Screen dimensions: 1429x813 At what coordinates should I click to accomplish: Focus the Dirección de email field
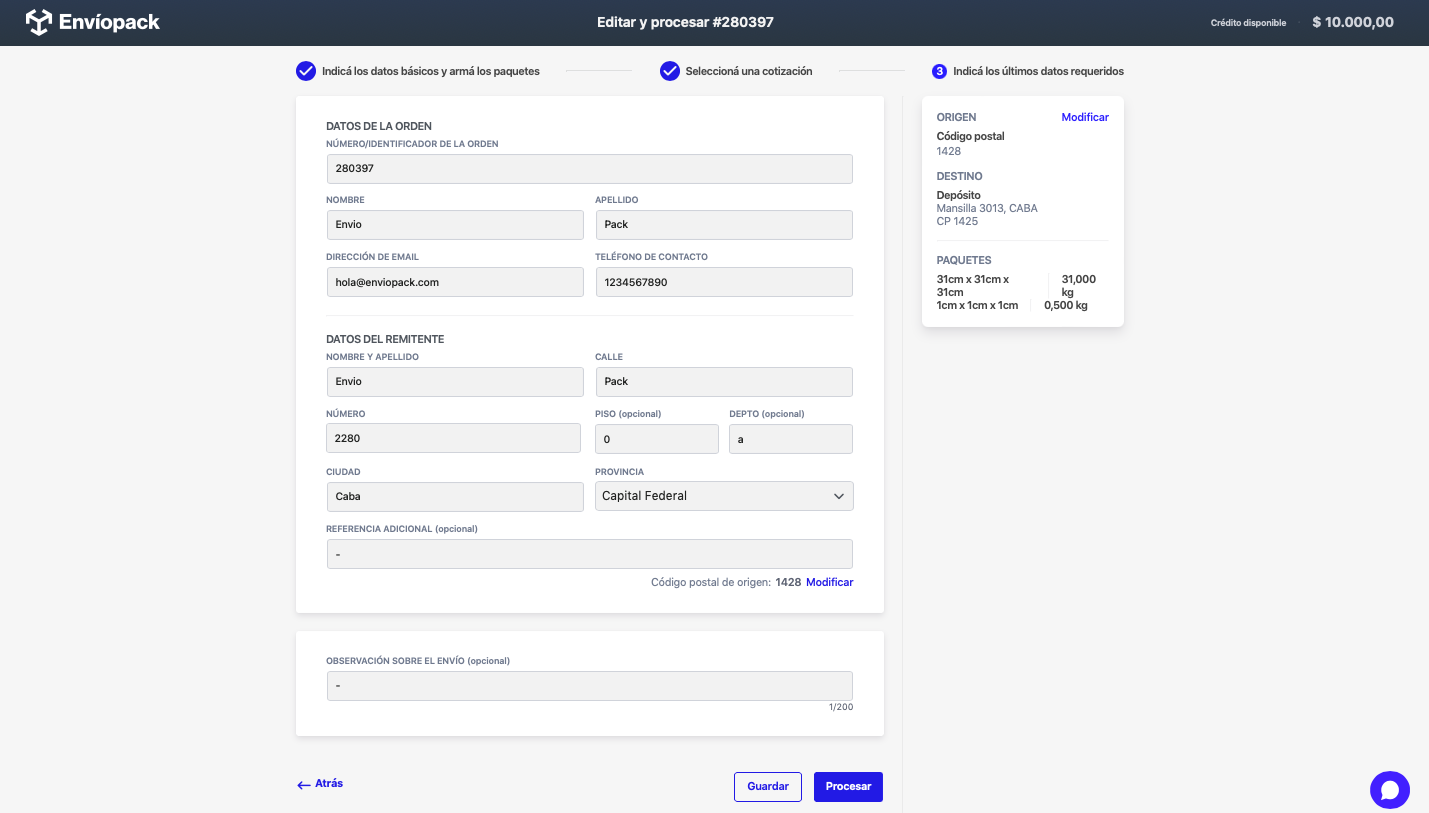(x=455, y=282)
